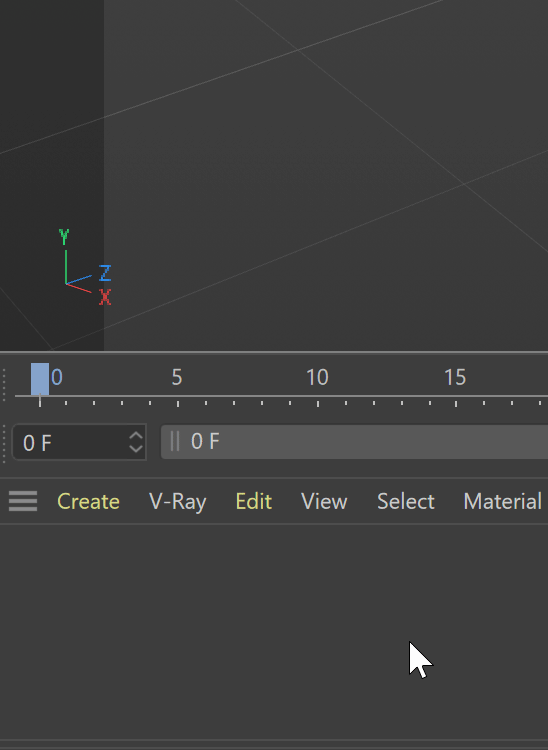Increase frame with the up stepper arrow
The image size is (548, 750).
136,435
